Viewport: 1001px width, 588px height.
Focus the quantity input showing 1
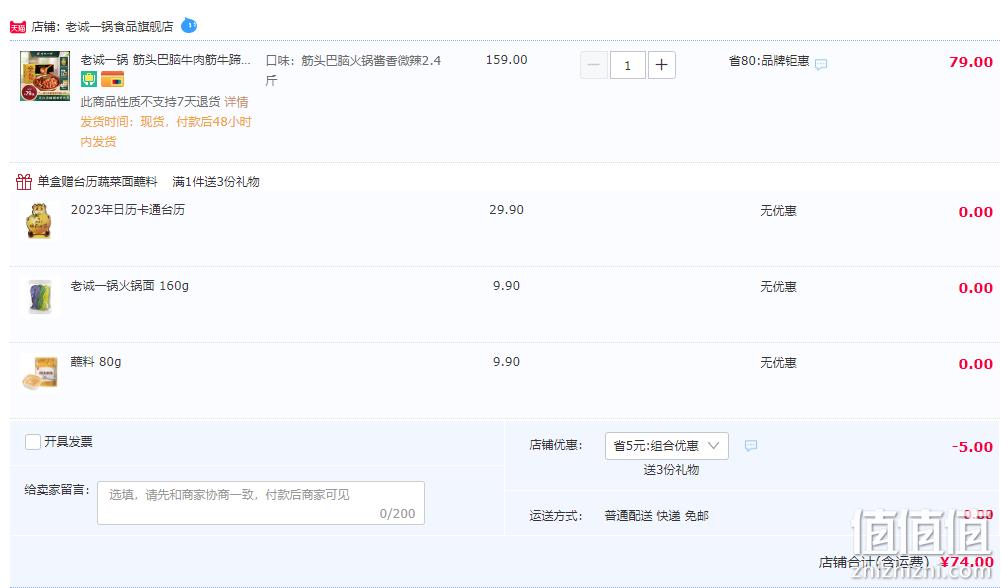pos(628,65)
